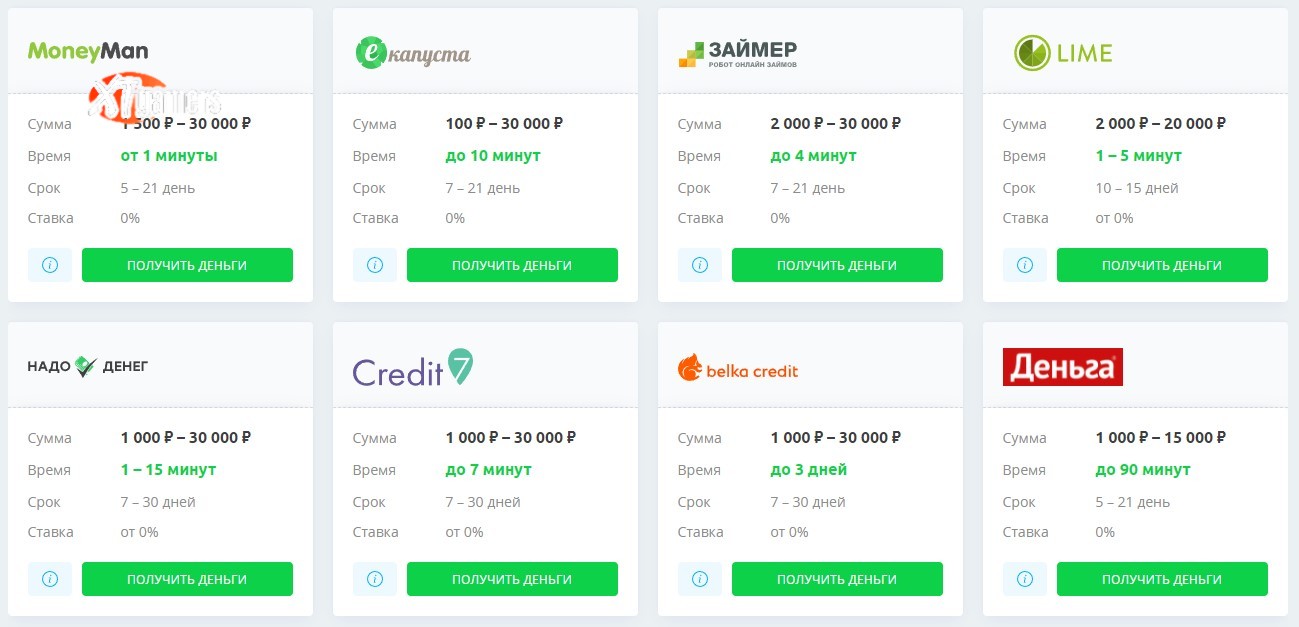The width and height of the screenshot is (1299, 627).
Task: Show details via Займер info icon
Action: pyautogui.click(x=700, y=265)
